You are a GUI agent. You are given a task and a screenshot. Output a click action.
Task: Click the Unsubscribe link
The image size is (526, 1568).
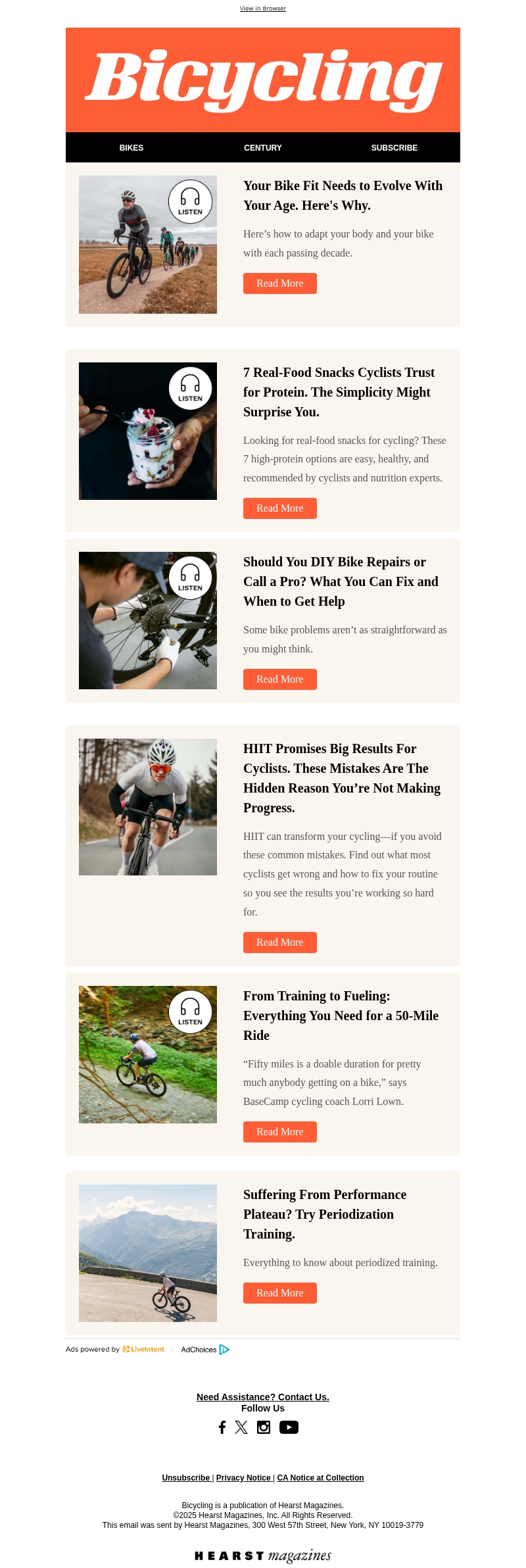coord(186,1478)
